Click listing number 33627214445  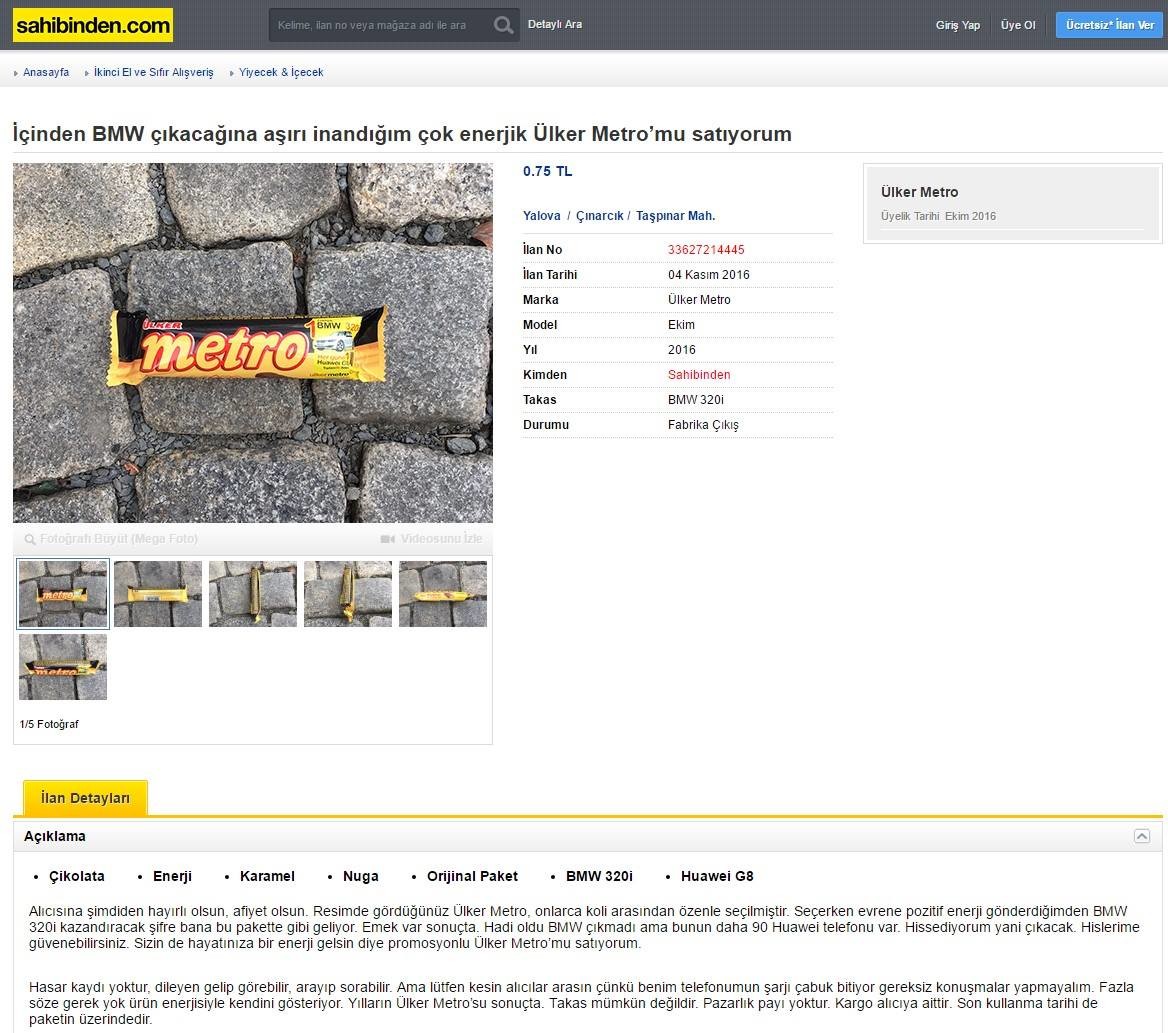(x=706, y=249)
